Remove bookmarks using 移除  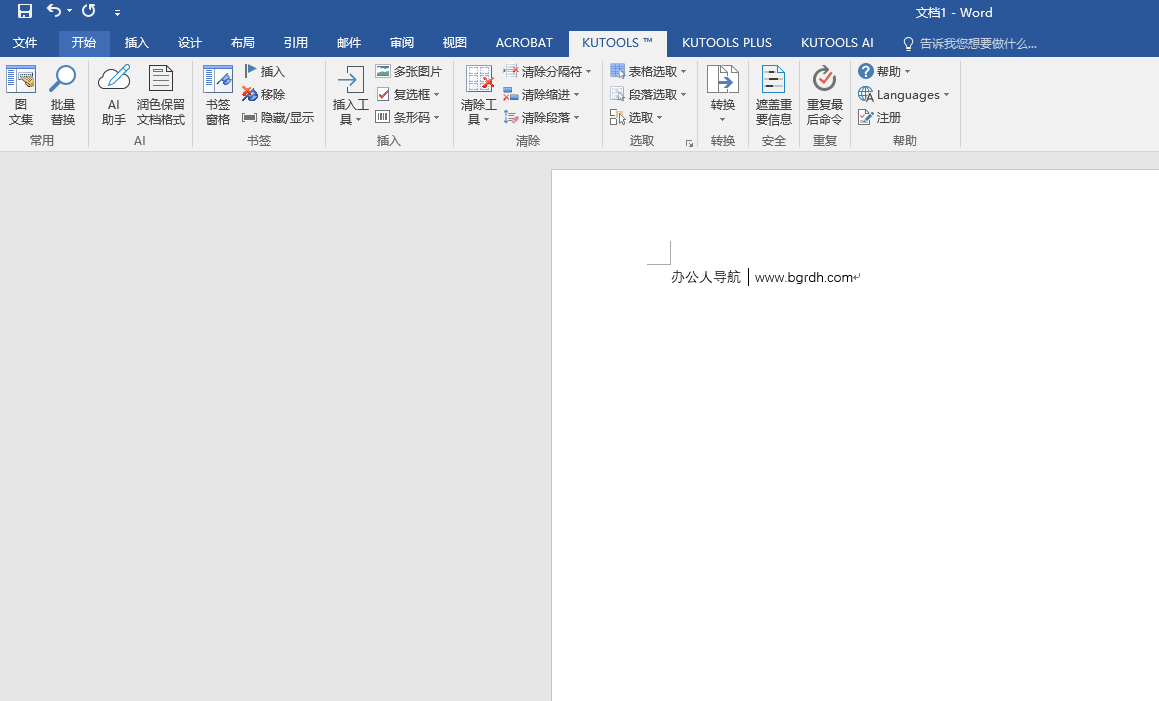pyautogui.click(x=264, y=94)
